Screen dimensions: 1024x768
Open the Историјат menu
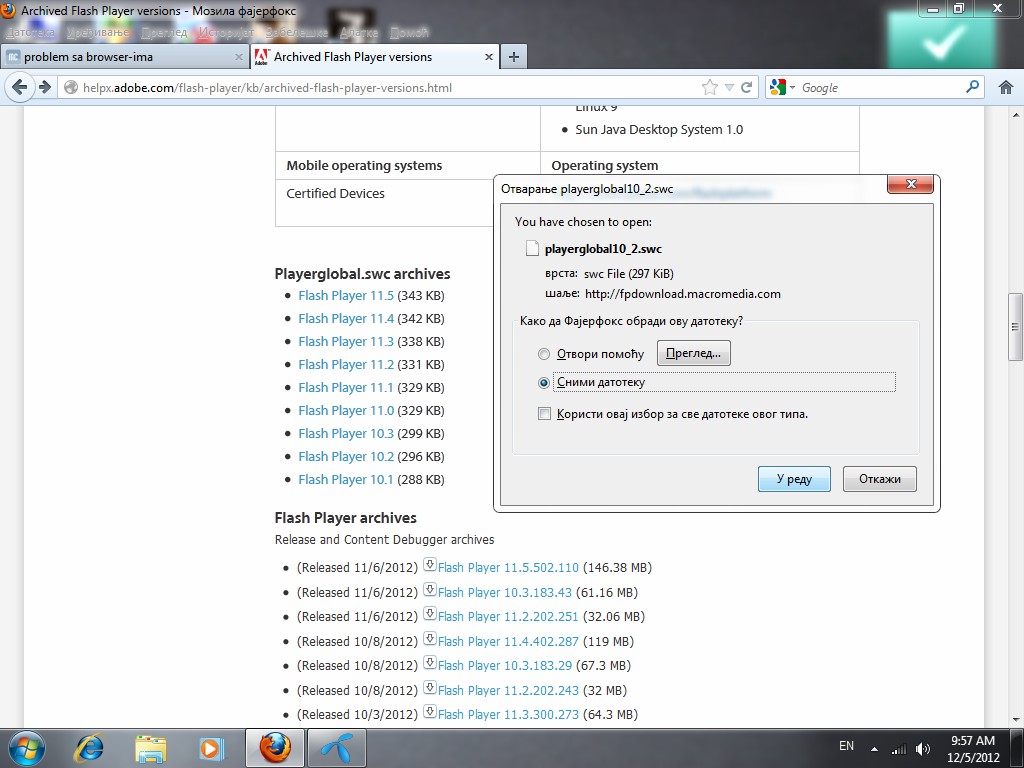226,32
